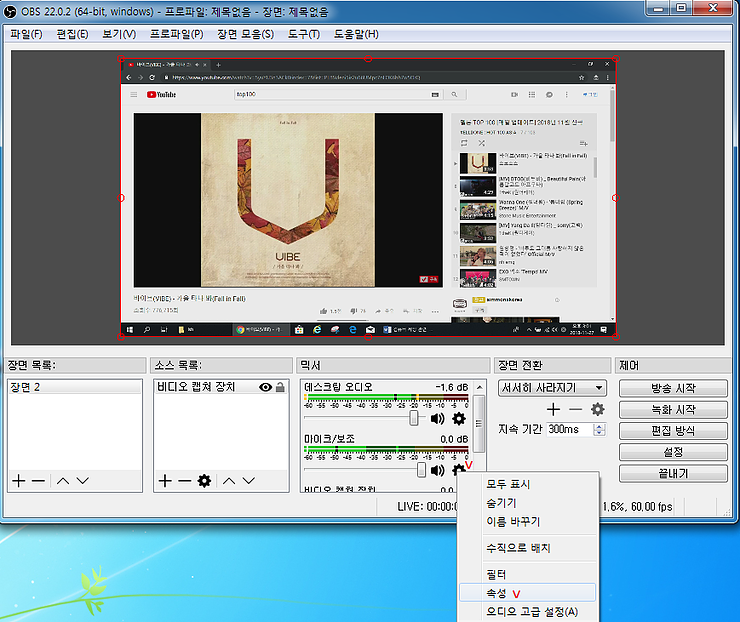The width and height of the screenshot is (740, 622).
Task: Click bottom-right red resize handle in preview
Action: (x=615, y=336)
